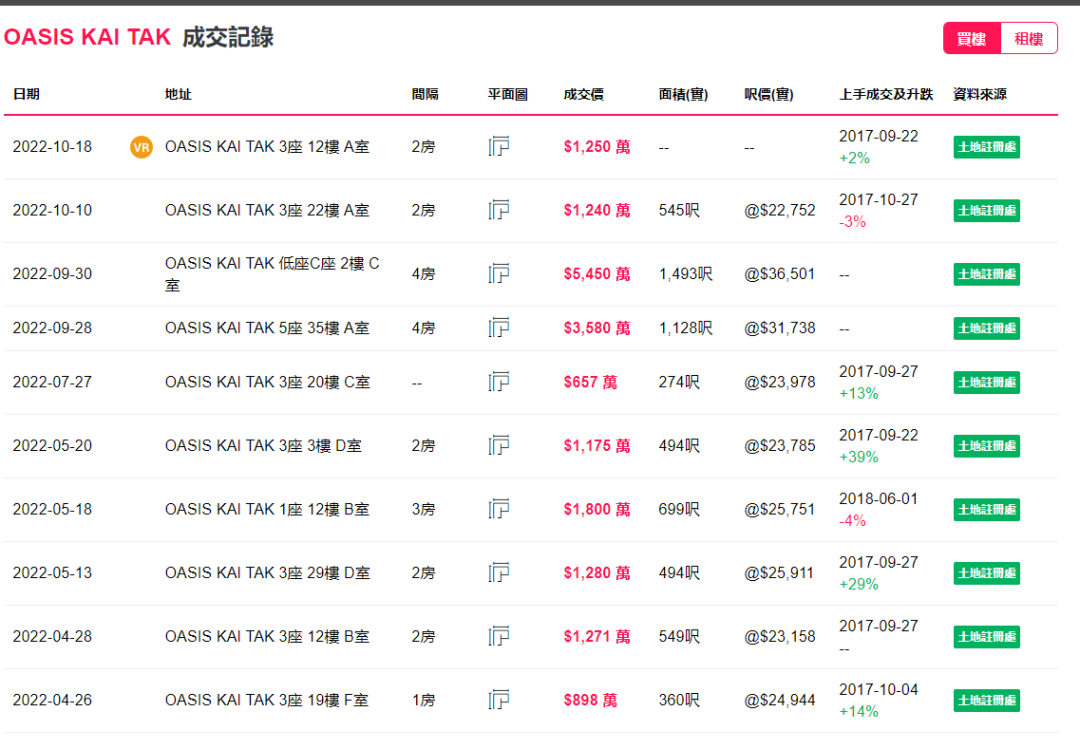Screen dimensions: 1080x749
Task: Click the 成交價 column header
Action: coord(583,94)
